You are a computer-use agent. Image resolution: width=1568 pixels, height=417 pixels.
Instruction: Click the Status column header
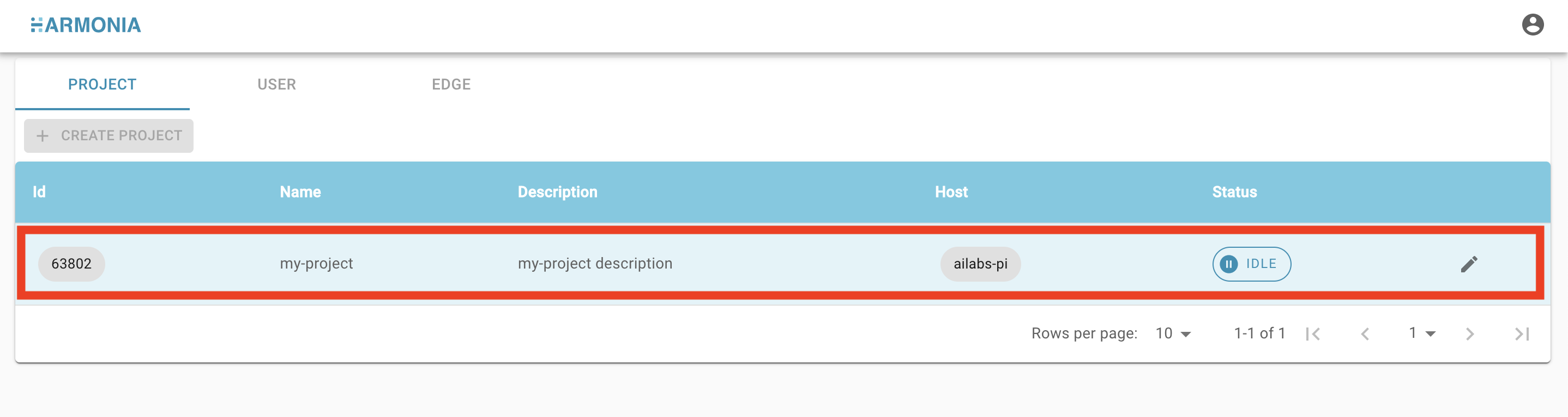1234,192
